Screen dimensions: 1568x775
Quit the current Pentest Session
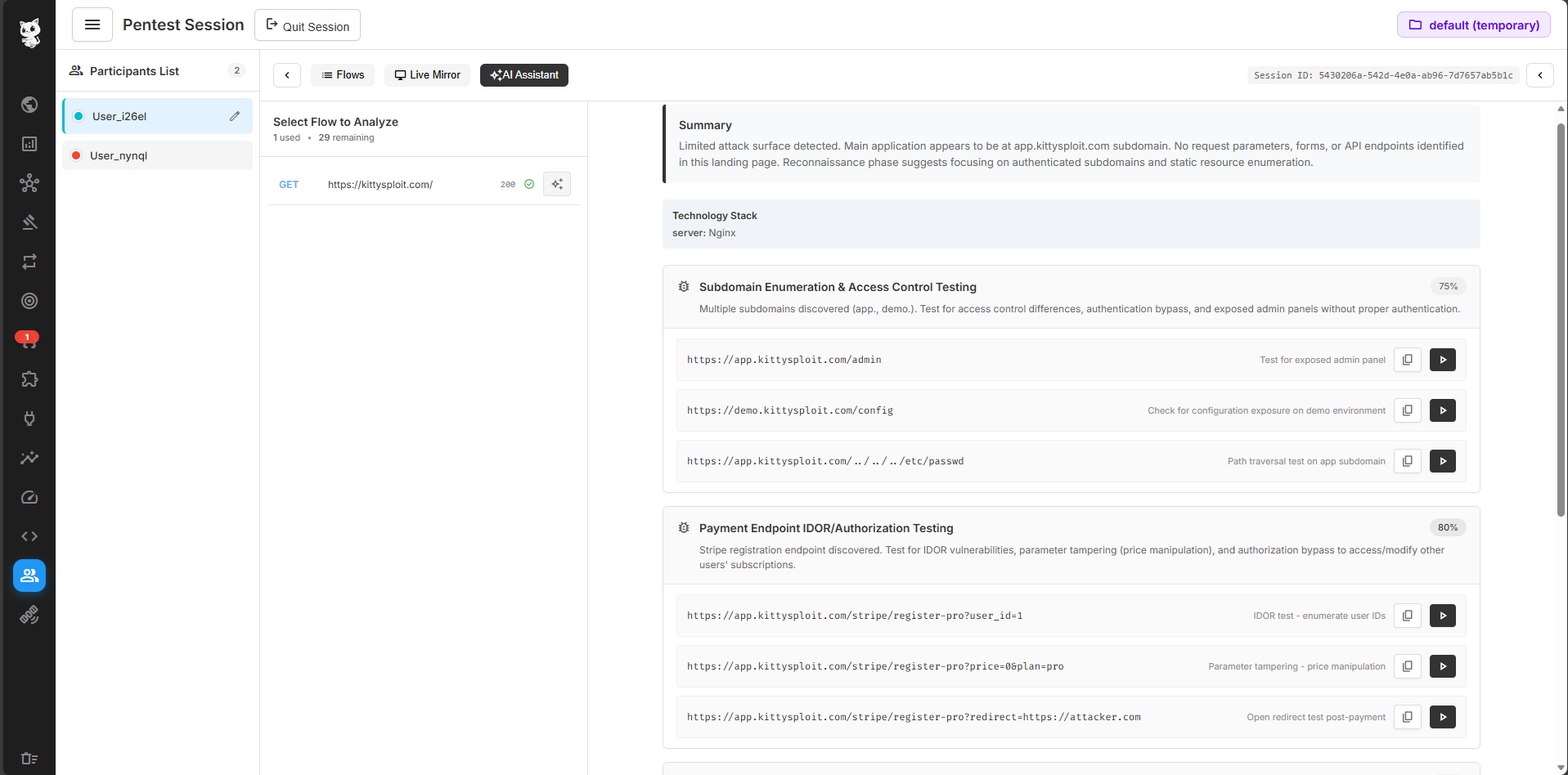[307, 25]
